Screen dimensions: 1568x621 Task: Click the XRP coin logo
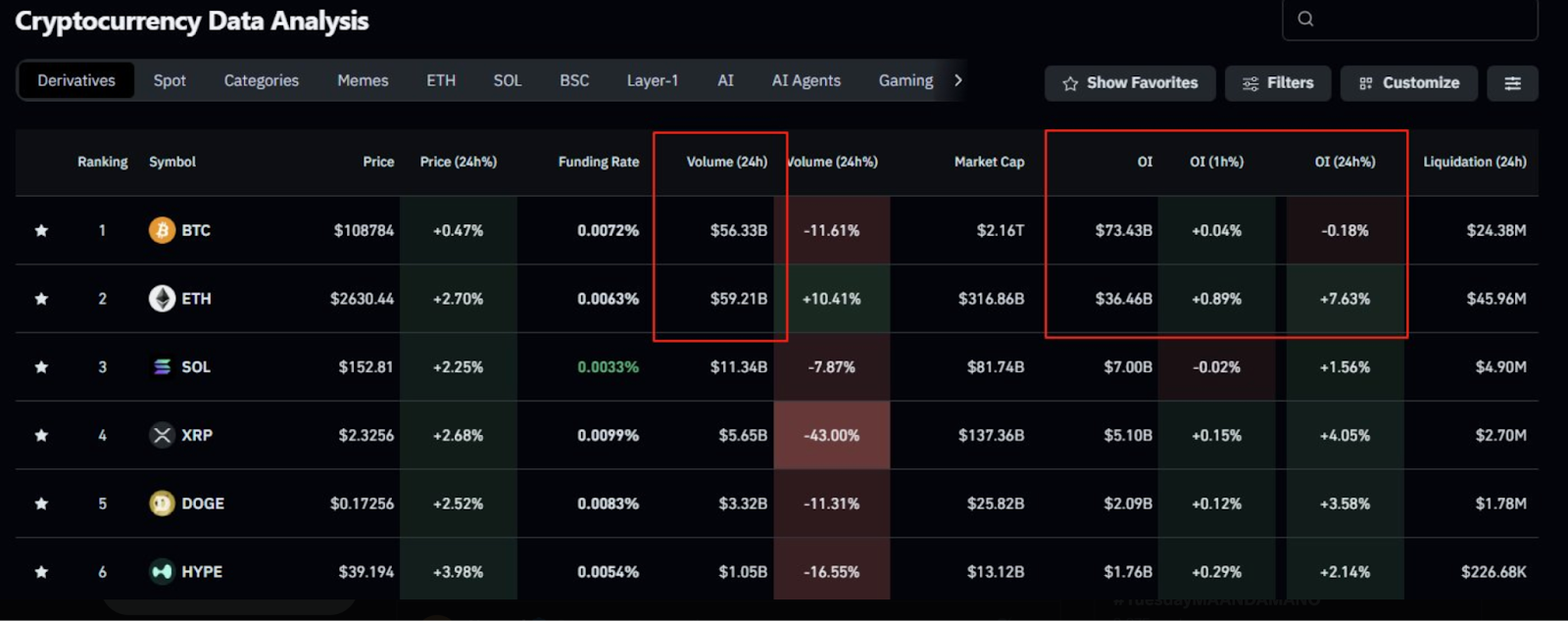tap(162, 435)
